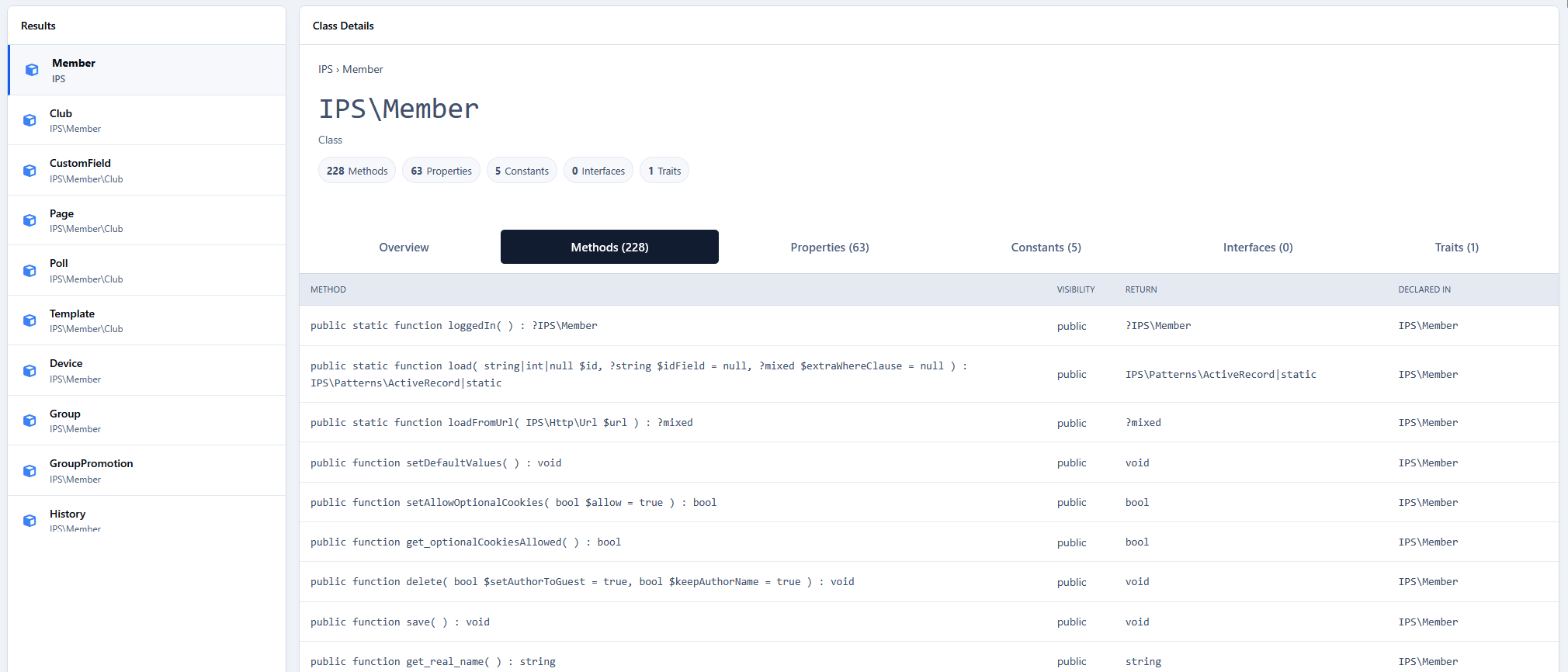Click the cube icon next to Club
Image resolution: width=1568 pixels, height=672 pixels.
[x=29, y=120]
